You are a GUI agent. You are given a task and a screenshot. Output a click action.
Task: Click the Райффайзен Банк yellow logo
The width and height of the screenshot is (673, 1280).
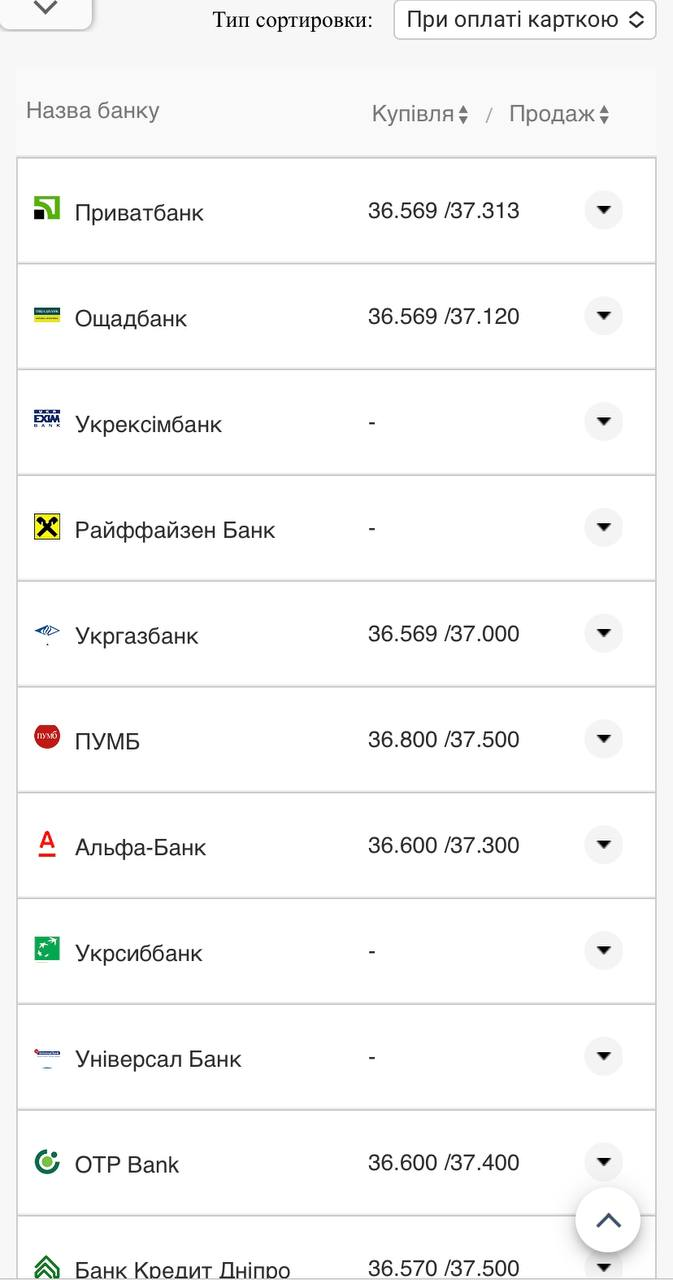pyautogui.click(x=47, y=527)
